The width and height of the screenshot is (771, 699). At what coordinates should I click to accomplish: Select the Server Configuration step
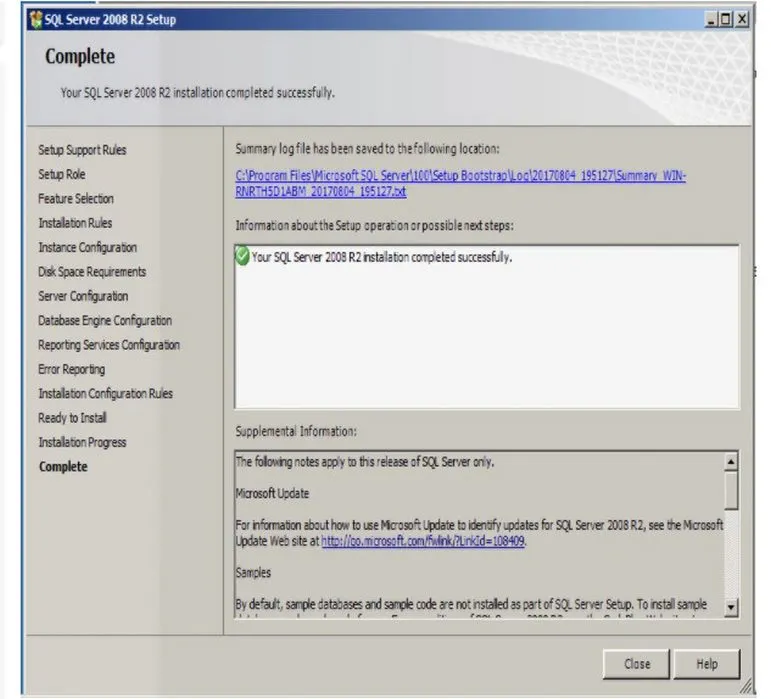click(83, 296)
